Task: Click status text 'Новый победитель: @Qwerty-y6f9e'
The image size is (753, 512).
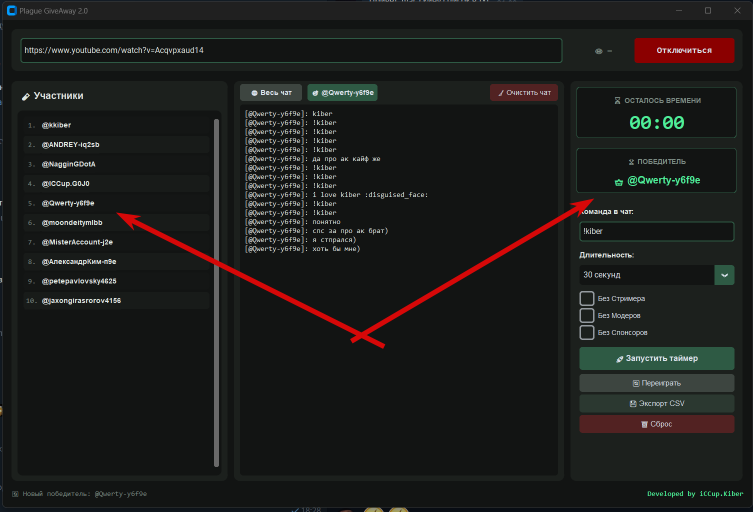Action: point(85,494)
